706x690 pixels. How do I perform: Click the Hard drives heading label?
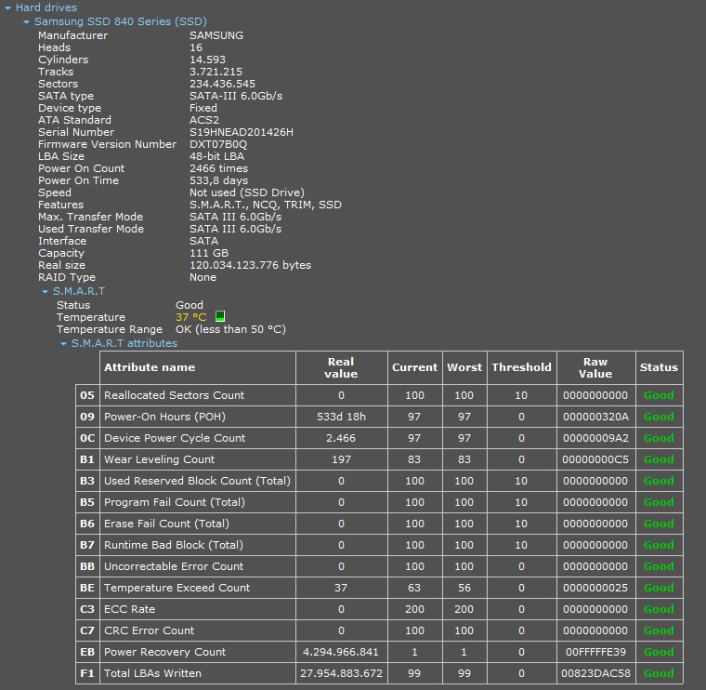coord(46,8)
